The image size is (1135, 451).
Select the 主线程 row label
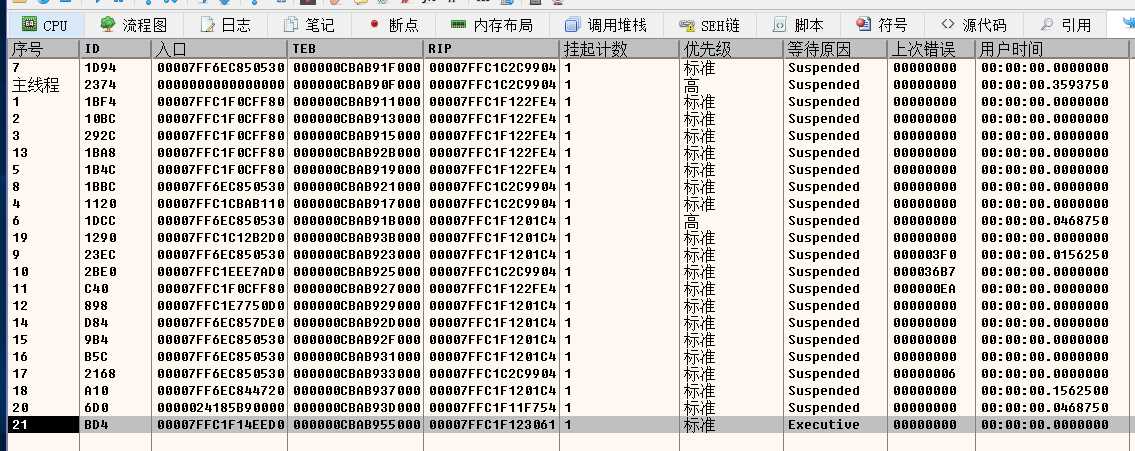point(35,85)
